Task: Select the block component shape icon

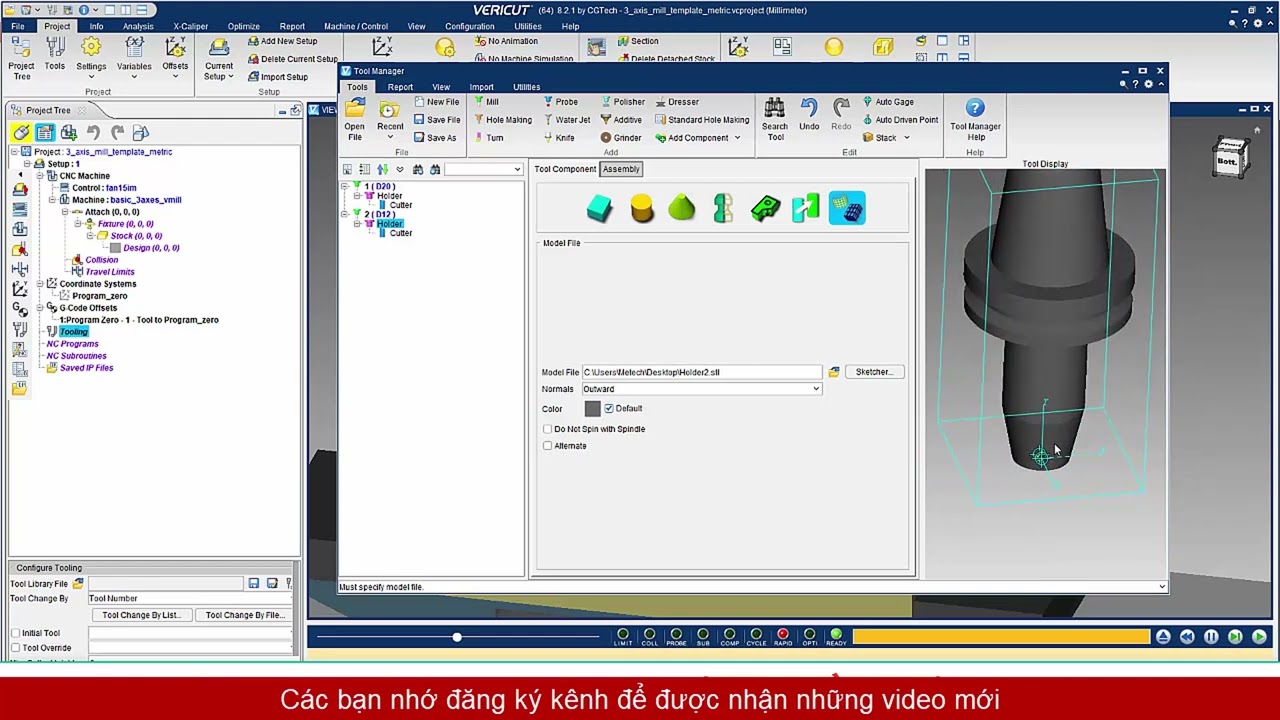Action: [x=599, y=208]
